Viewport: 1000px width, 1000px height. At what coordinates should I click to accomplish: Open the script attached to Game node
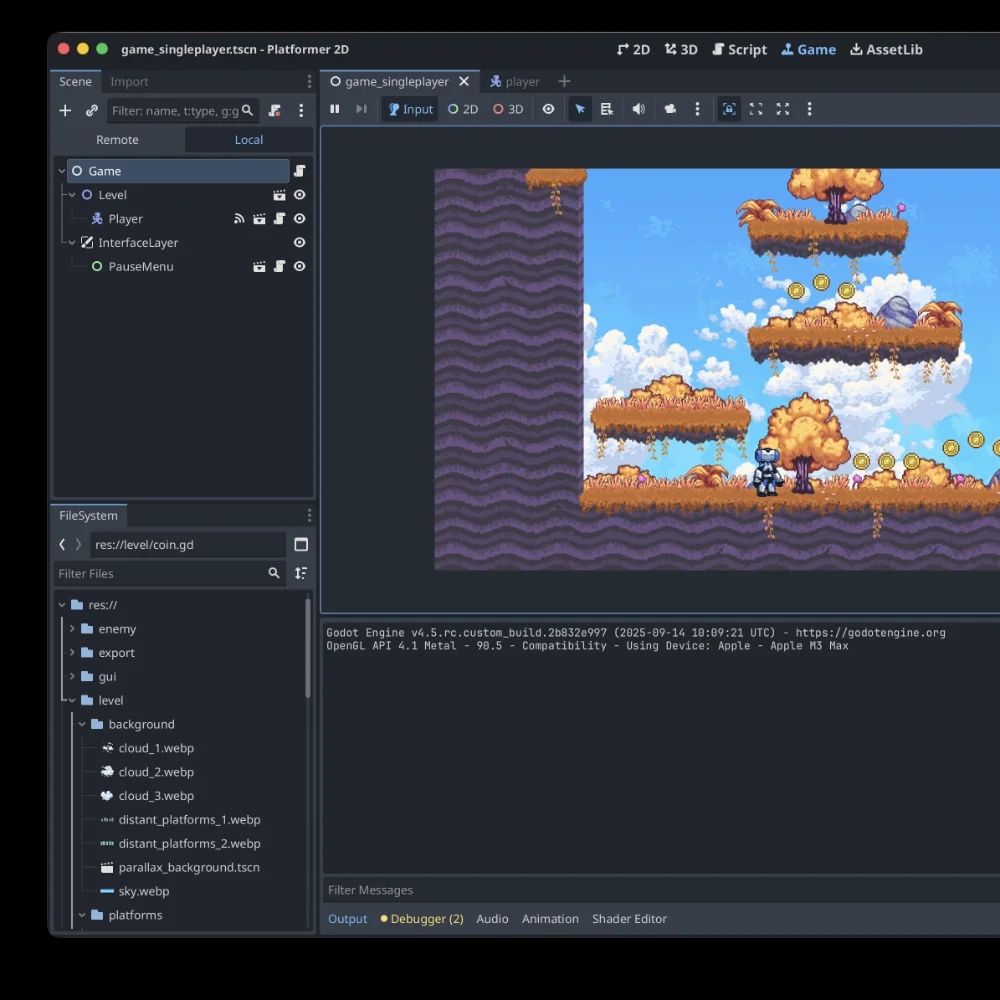[299, 171]
